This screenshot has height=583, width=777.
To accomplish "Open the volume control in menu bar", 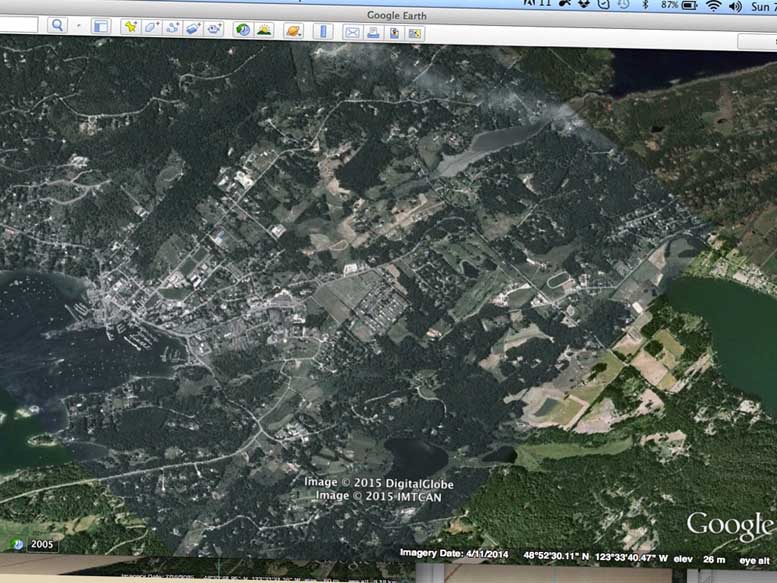I will click(735, 5).
